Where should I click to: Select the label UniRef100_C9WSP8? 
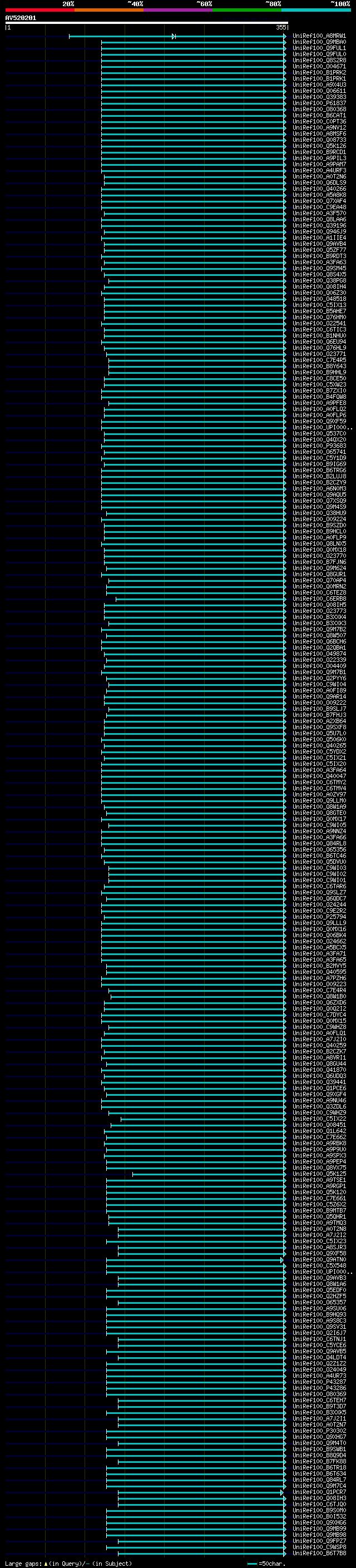(319, 1547)
